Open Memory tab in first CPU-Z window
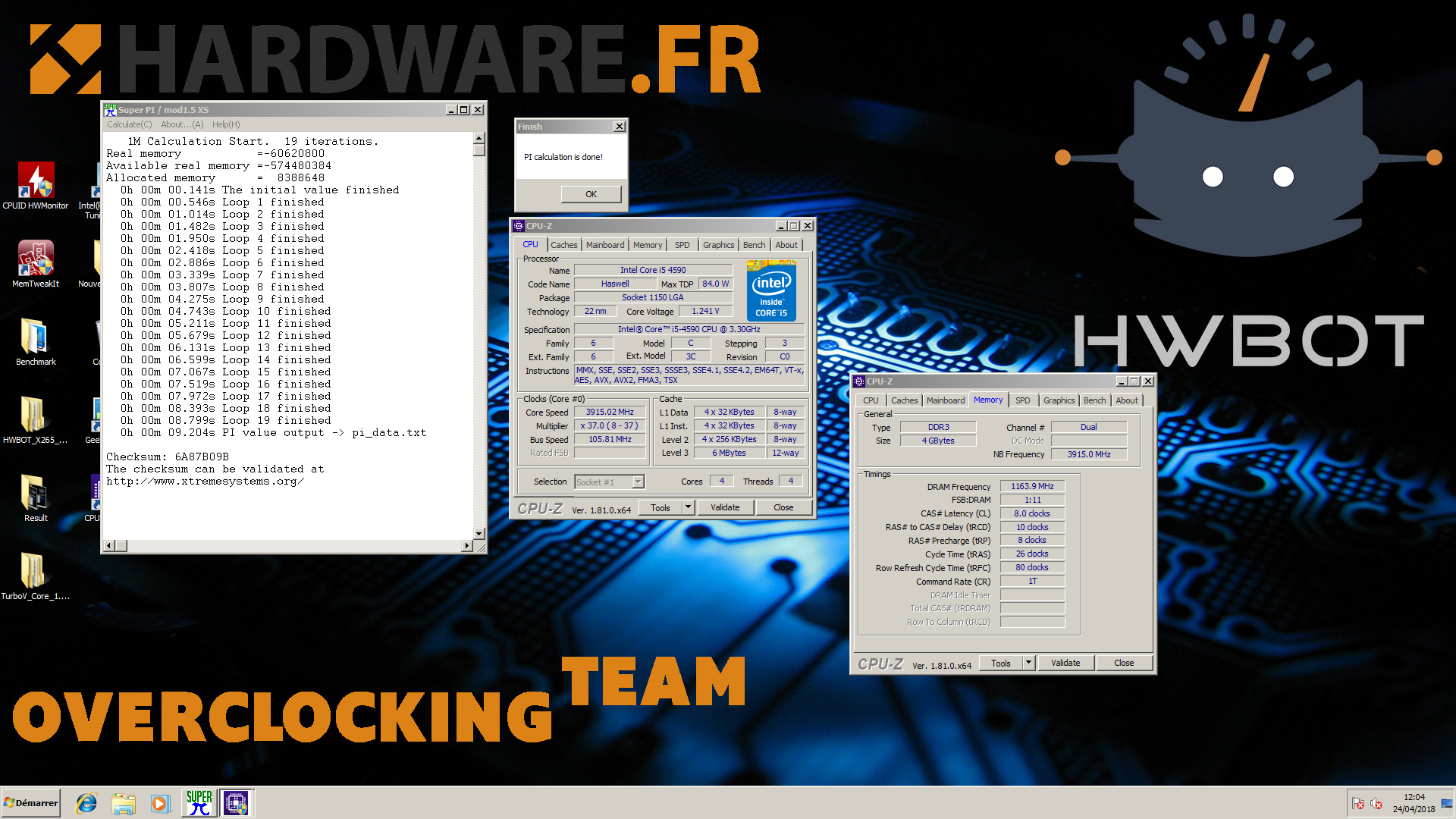 point(648,245)
